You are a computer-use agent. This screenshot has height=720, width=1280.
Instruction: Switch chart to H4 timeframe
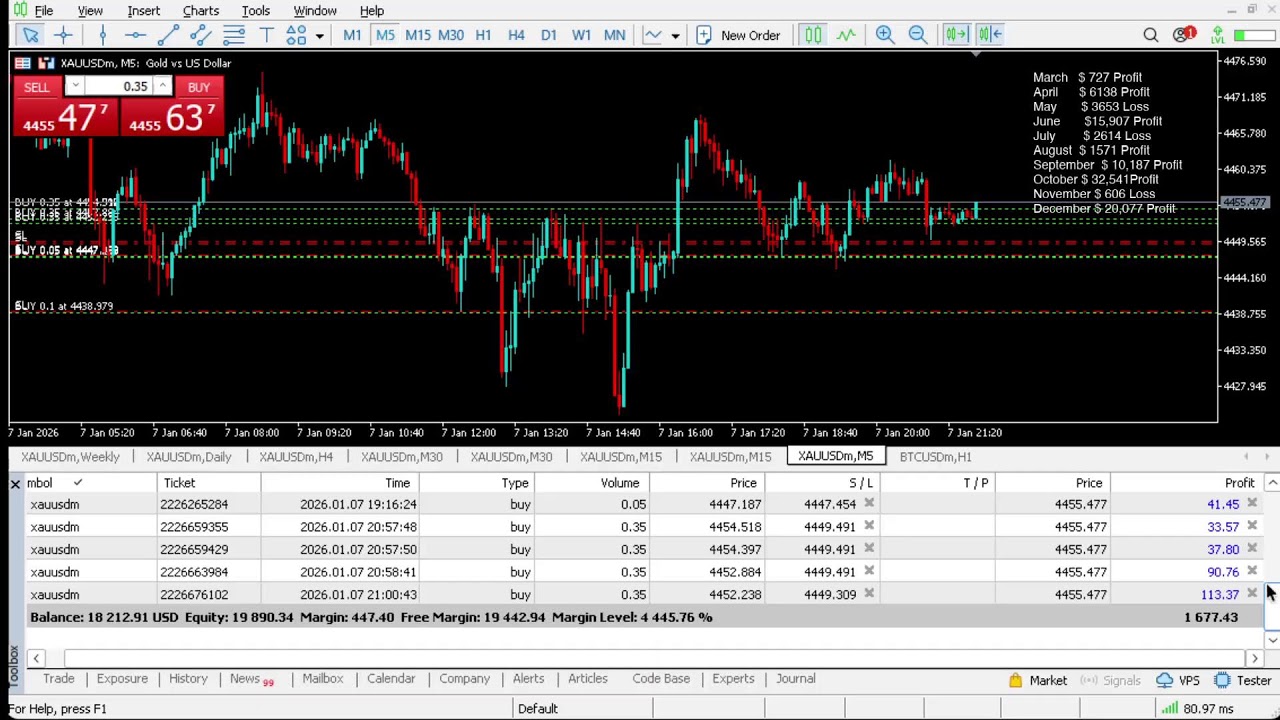coord(516,35)
